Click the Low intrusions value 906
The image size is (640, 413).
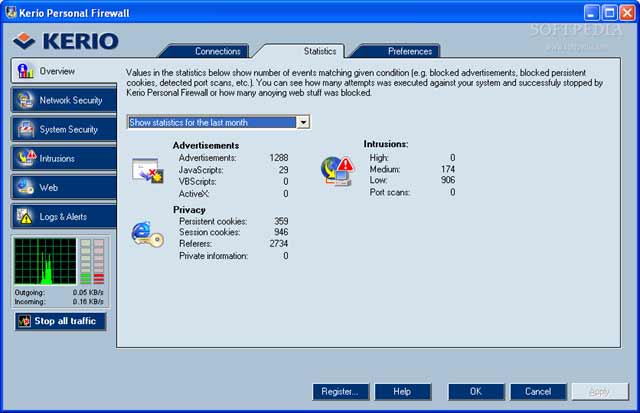(x=448, y=180)
